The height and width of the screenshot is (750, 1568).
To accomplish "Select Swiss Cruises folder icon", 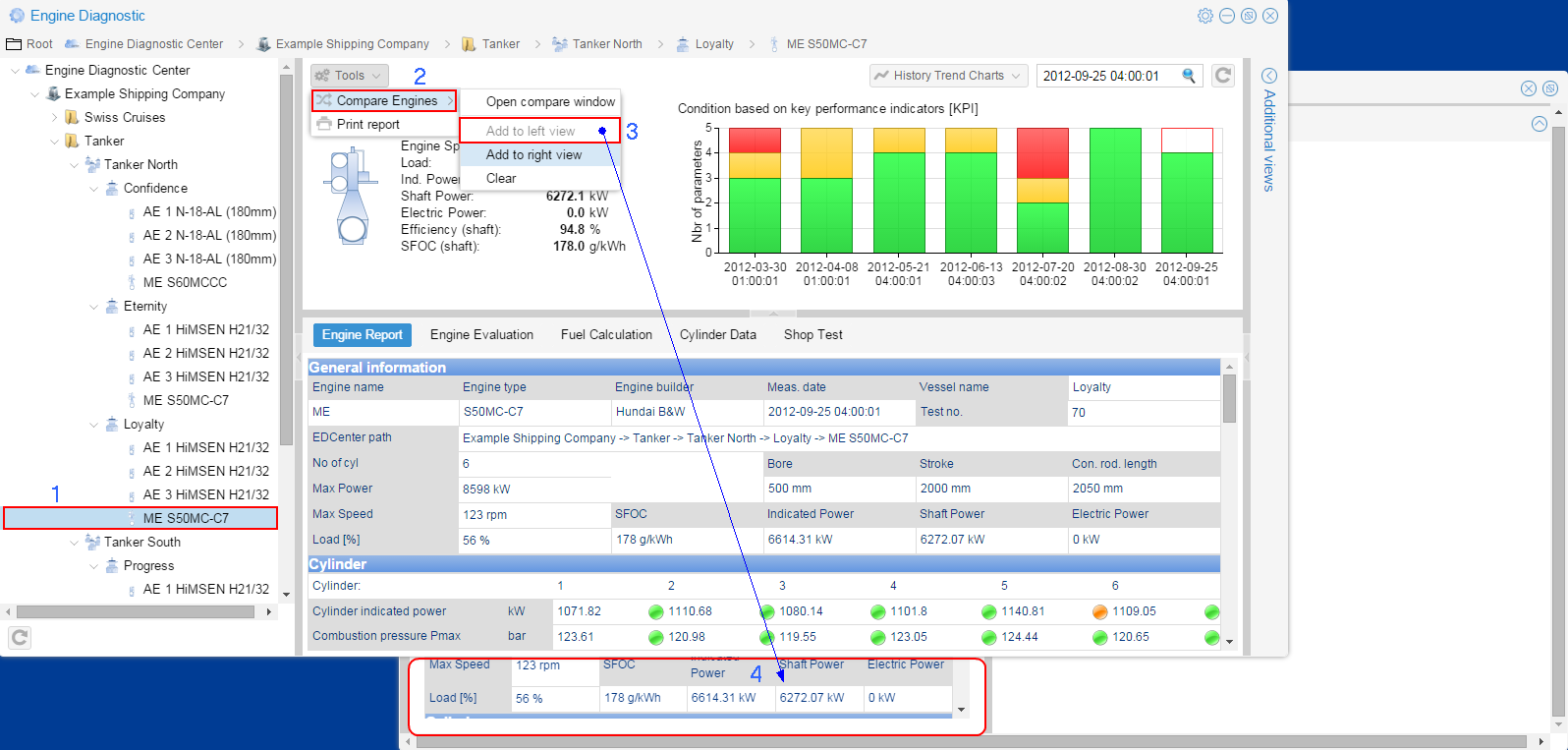I will (x=72, y=117).
